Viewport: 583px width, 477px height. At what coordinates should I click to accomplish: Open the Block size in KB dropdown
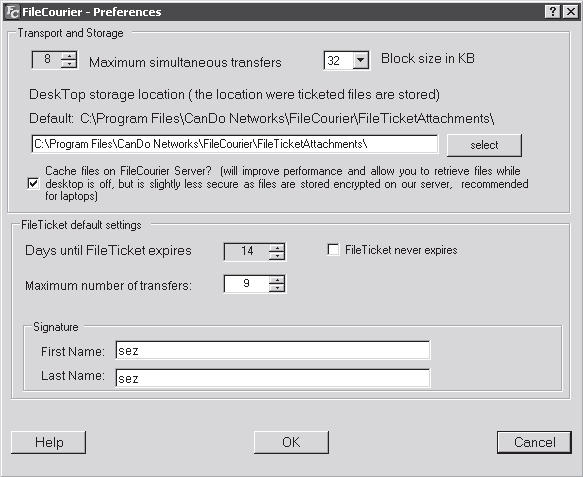coord(360,60)
